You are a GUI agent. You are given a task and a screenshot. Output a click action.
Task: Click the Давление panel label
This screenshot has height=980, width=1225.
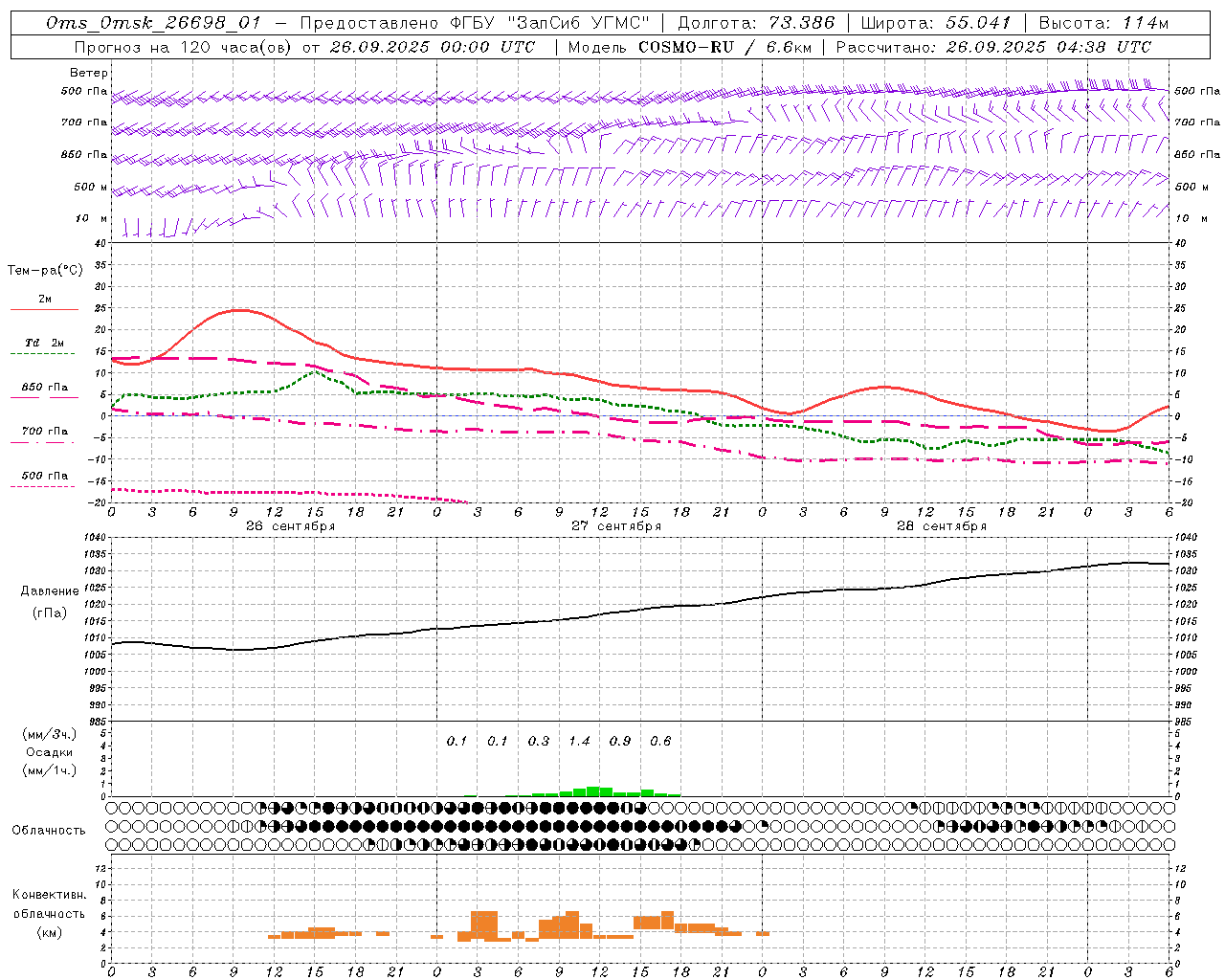click(50, 591)
